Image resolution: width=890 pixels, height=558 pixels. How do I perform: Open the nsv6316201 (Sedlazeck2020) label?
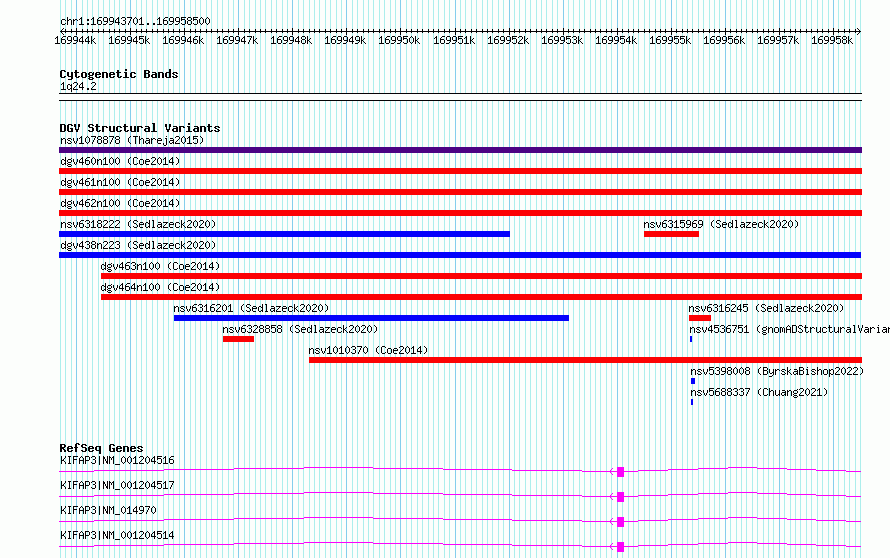point(251,308)
